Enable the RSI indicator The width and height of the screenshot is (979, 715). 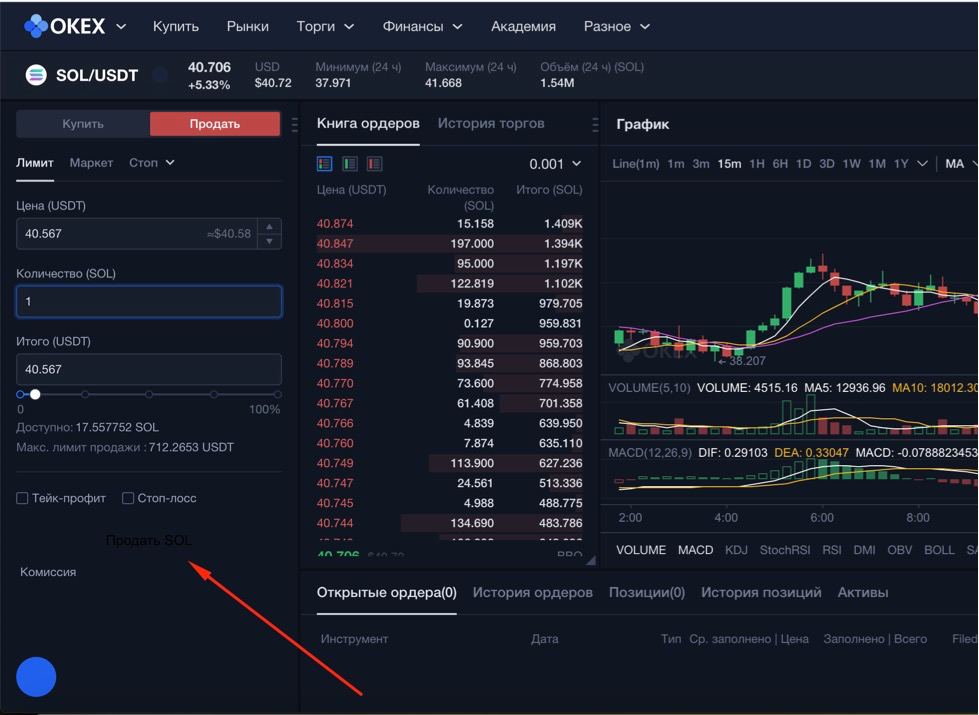coord(832,550)
